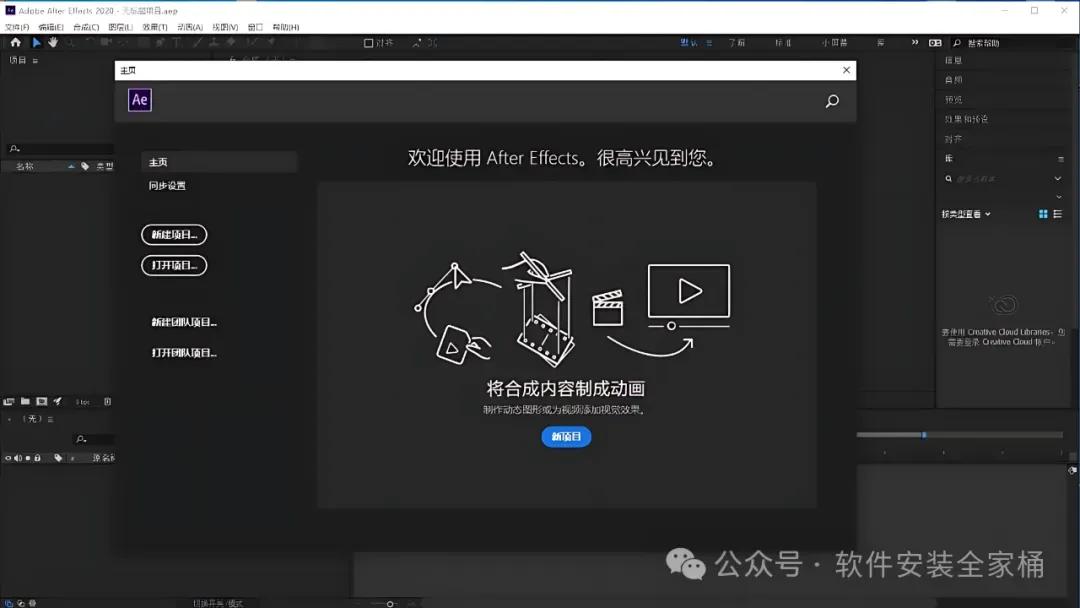
Task: Open the 帮助(H) menu
Action: coord(286,27)
